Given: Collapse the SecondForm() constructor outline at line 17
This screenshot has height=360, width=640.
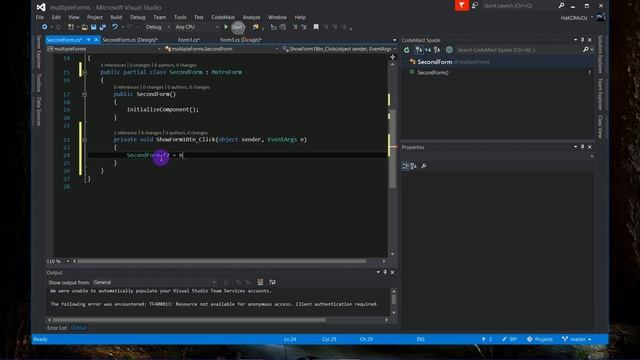Looking at the screenshot, I should tap(84, 94).
